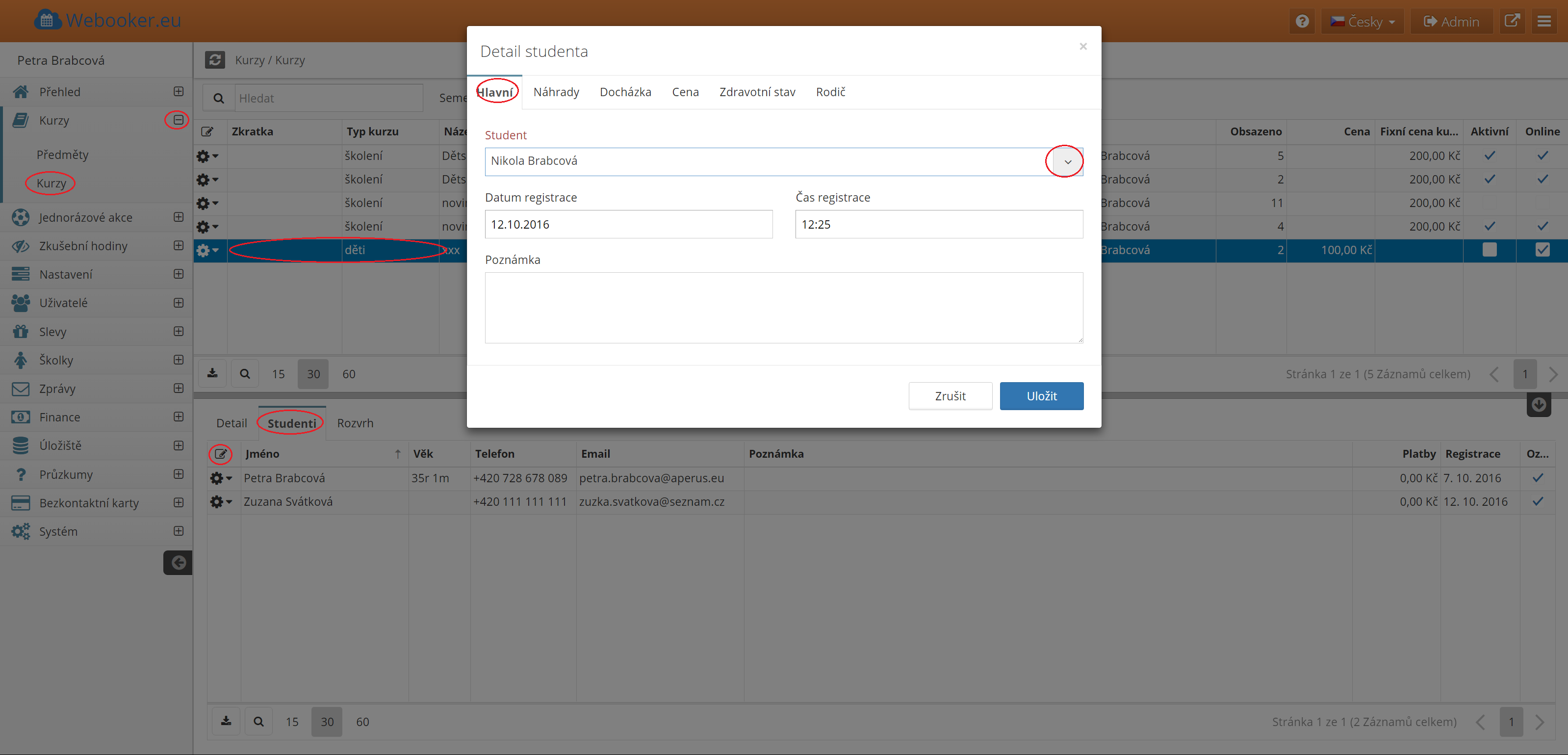Viewport: 1568px width, 755px height.
Task: Click the search magnifier icon under courses table
Action: coord(245,374)
